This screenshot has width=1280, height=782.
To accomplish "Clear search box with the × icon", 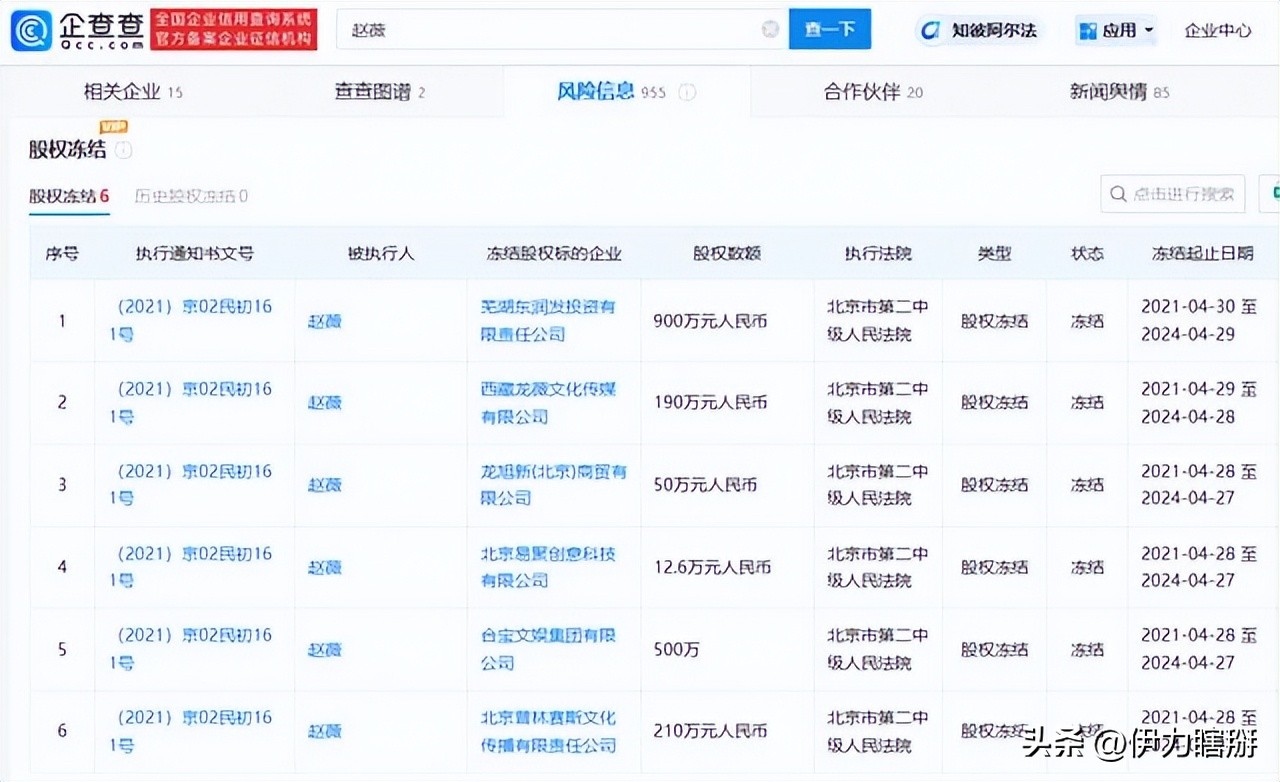I will (x=770, y=29).
